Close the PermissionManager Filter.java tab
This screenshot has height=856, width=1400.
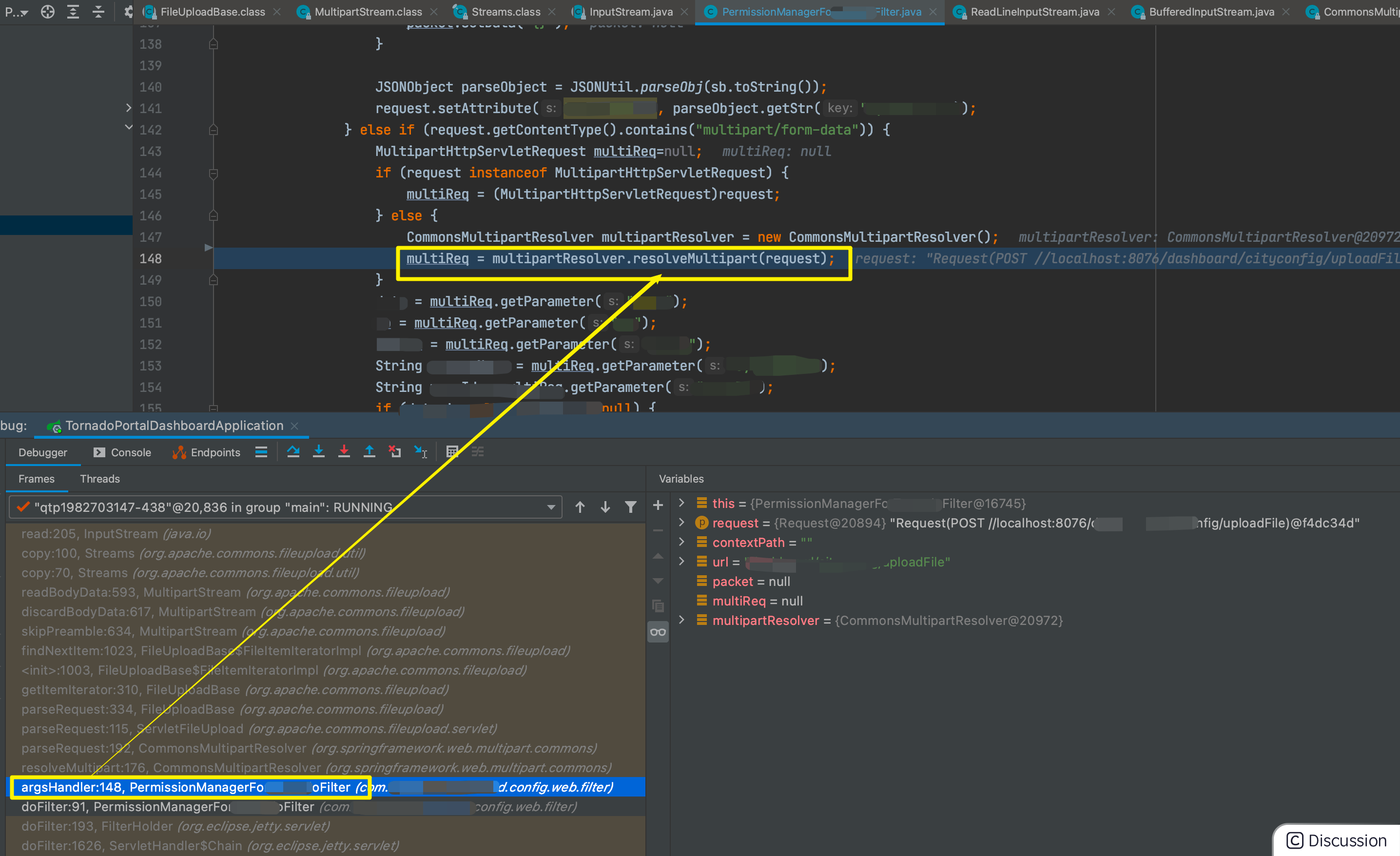click(x=933, y=12)
